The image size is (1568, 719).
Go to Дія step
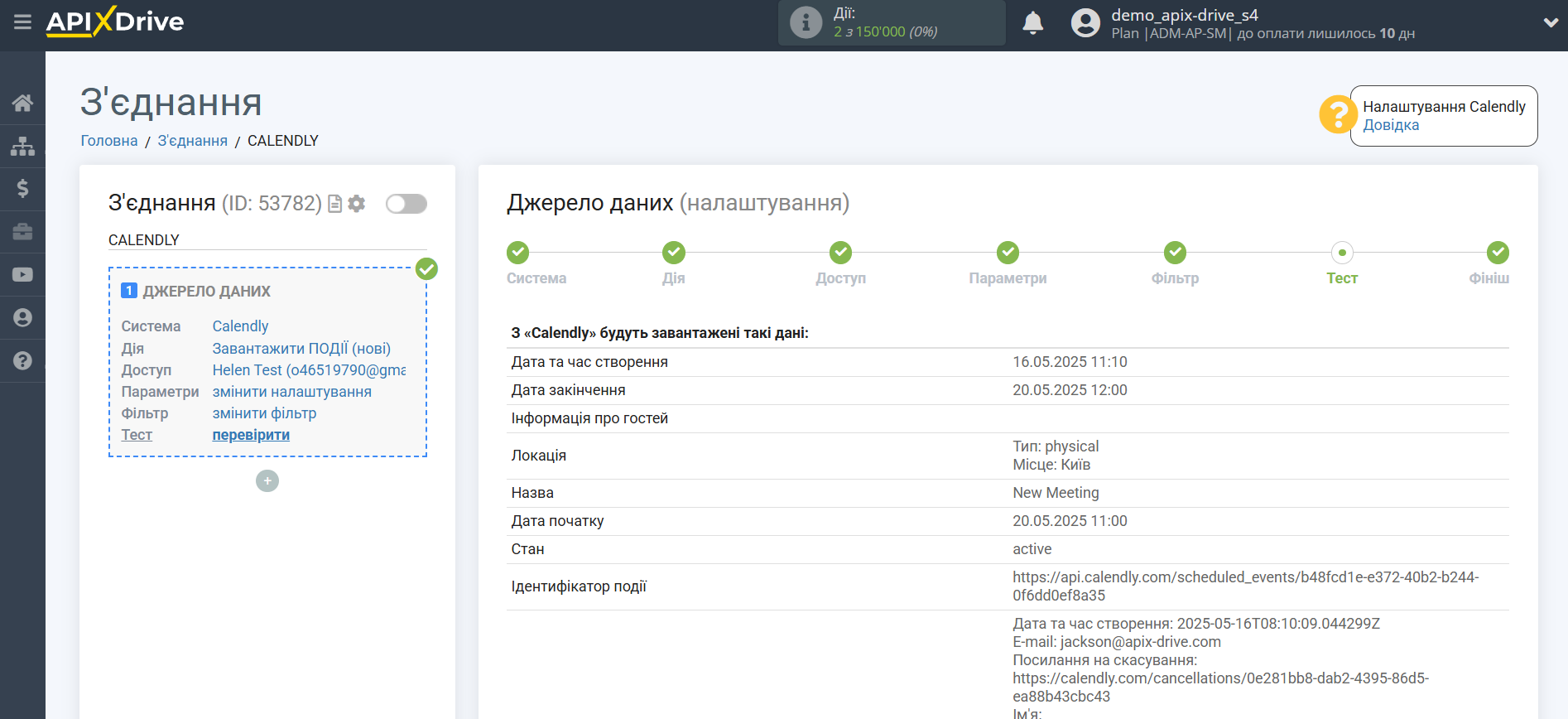coord(674,253)
